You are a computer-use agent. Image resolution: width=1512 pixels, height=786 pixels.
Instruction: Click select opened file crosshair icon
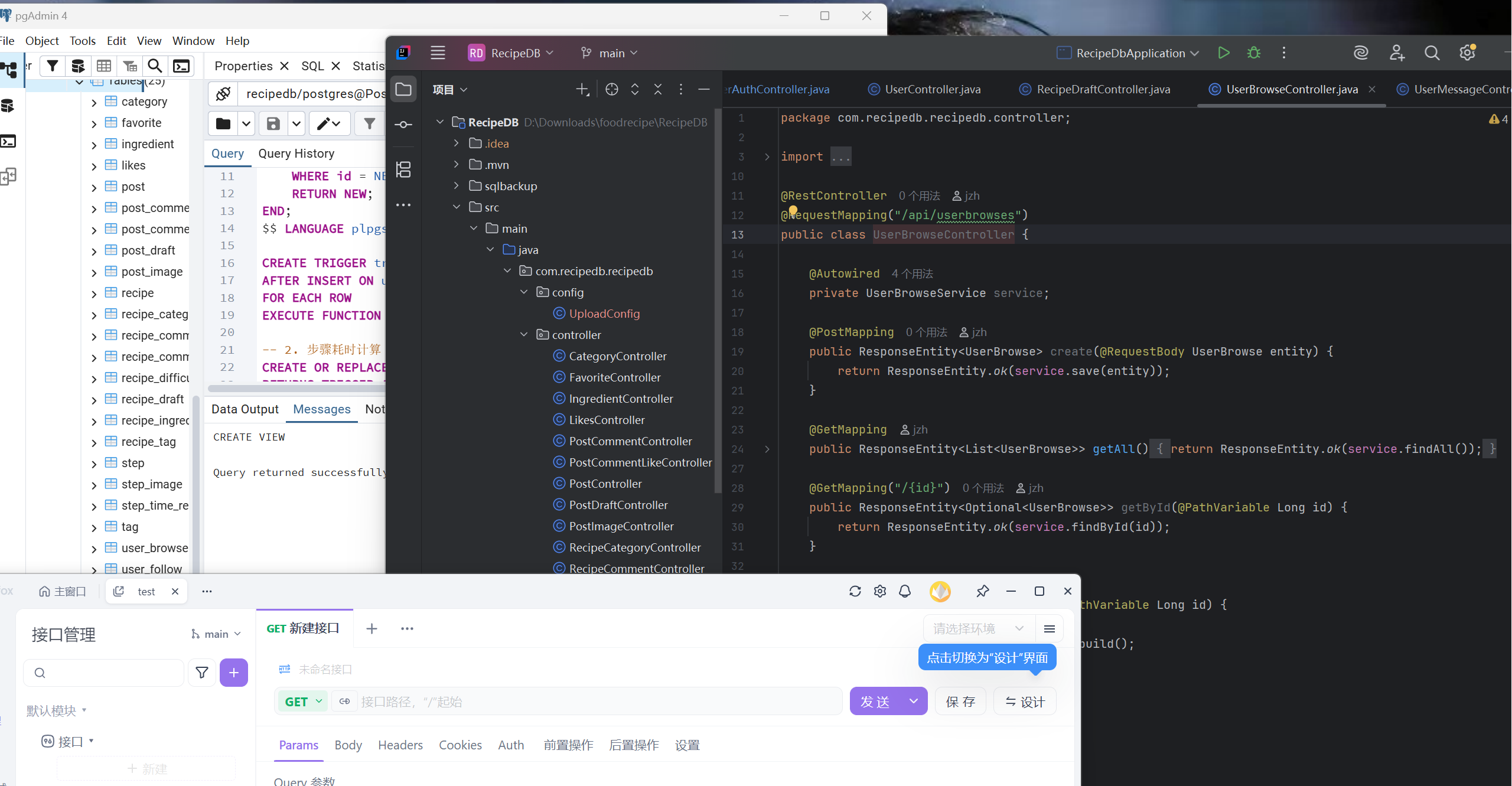pyautogui.click(x=612, y=89)
